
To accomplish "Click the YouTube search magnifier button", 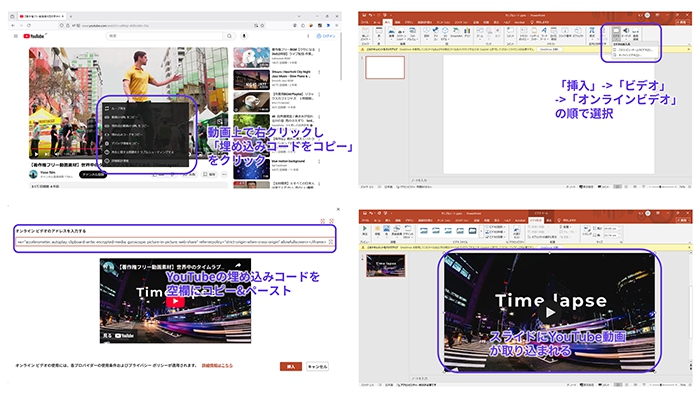I will 229,36.
